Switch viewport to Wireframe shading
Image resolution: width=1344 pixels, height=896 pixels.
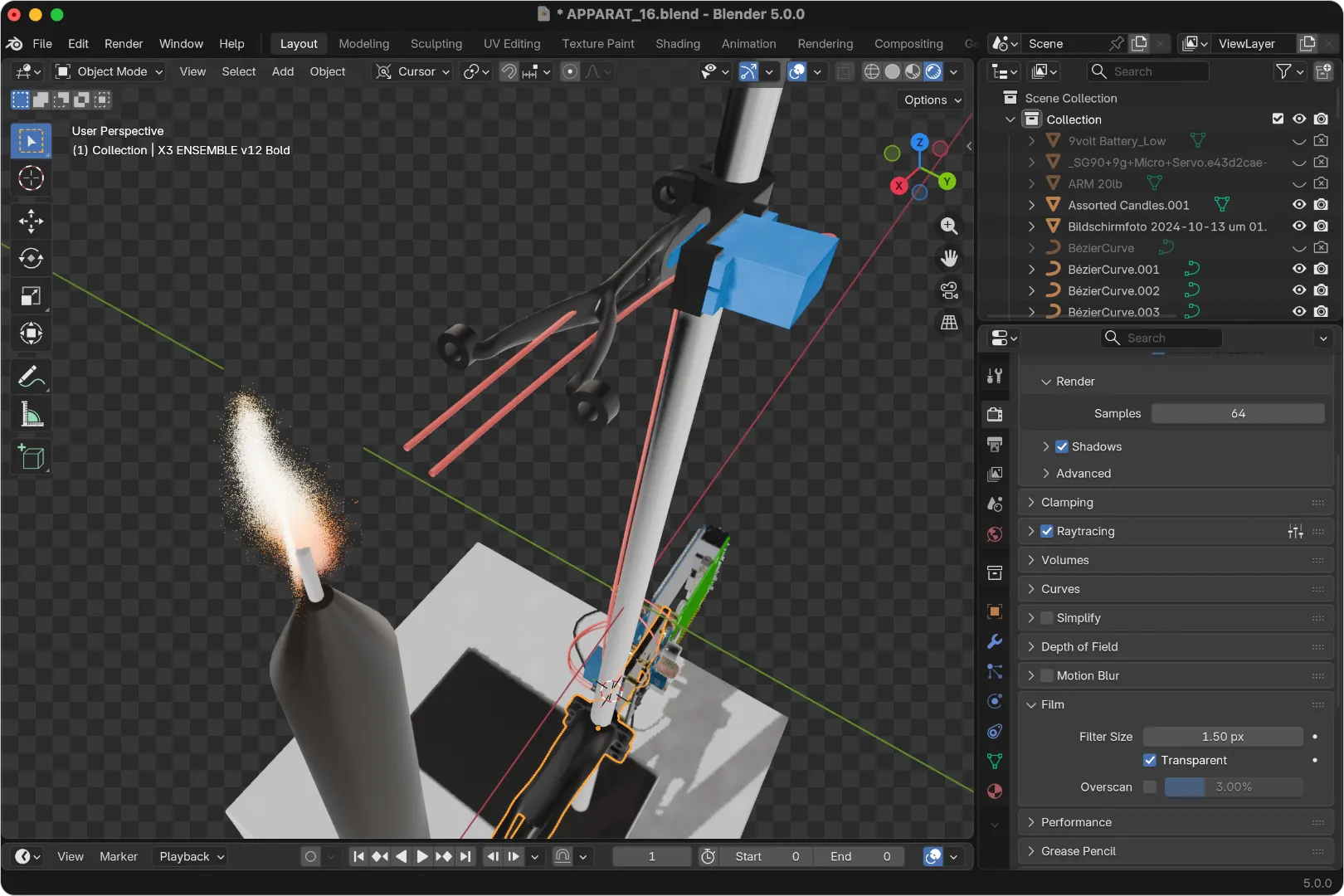point(871,72)
